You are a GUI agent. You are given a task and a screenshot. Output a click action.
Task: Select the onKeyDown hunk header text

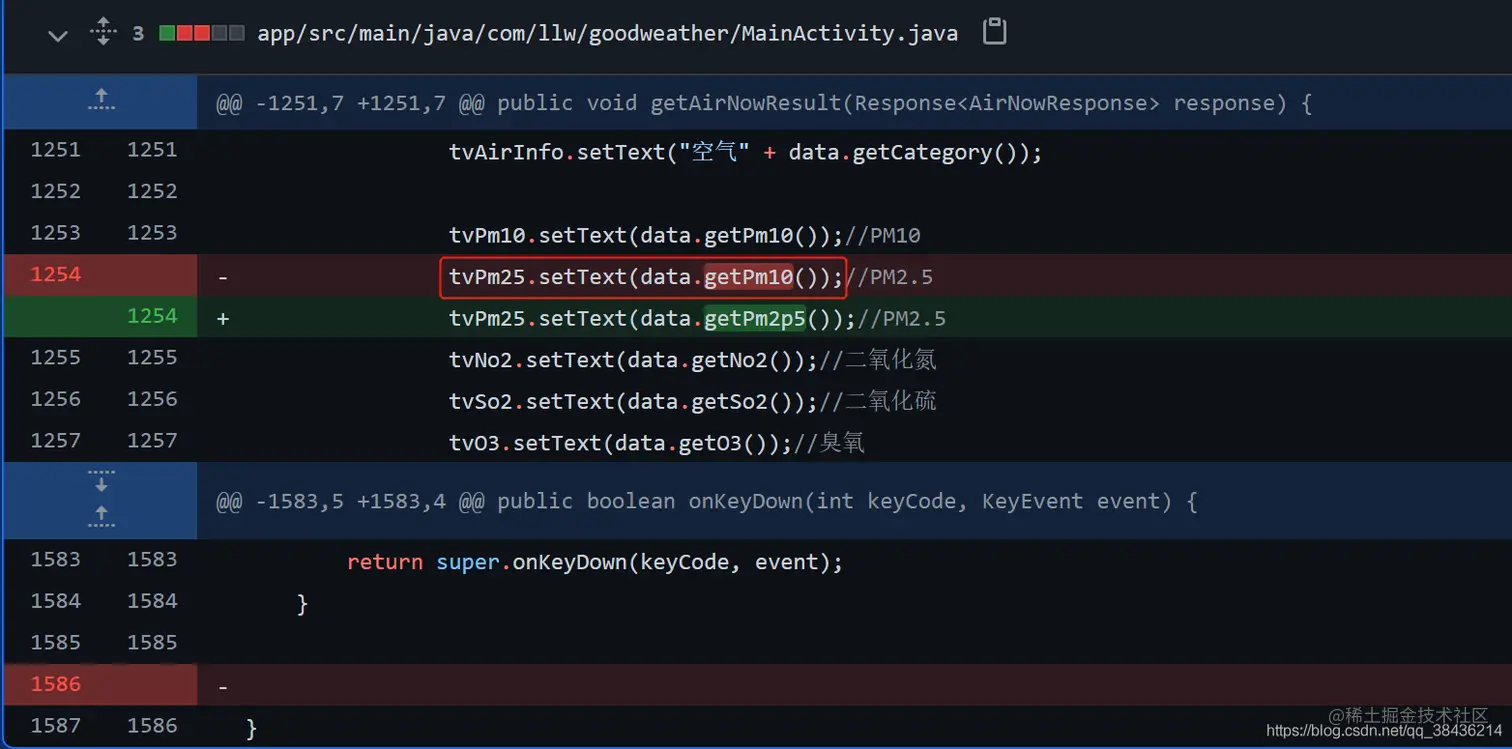click(x=706, y=501)
